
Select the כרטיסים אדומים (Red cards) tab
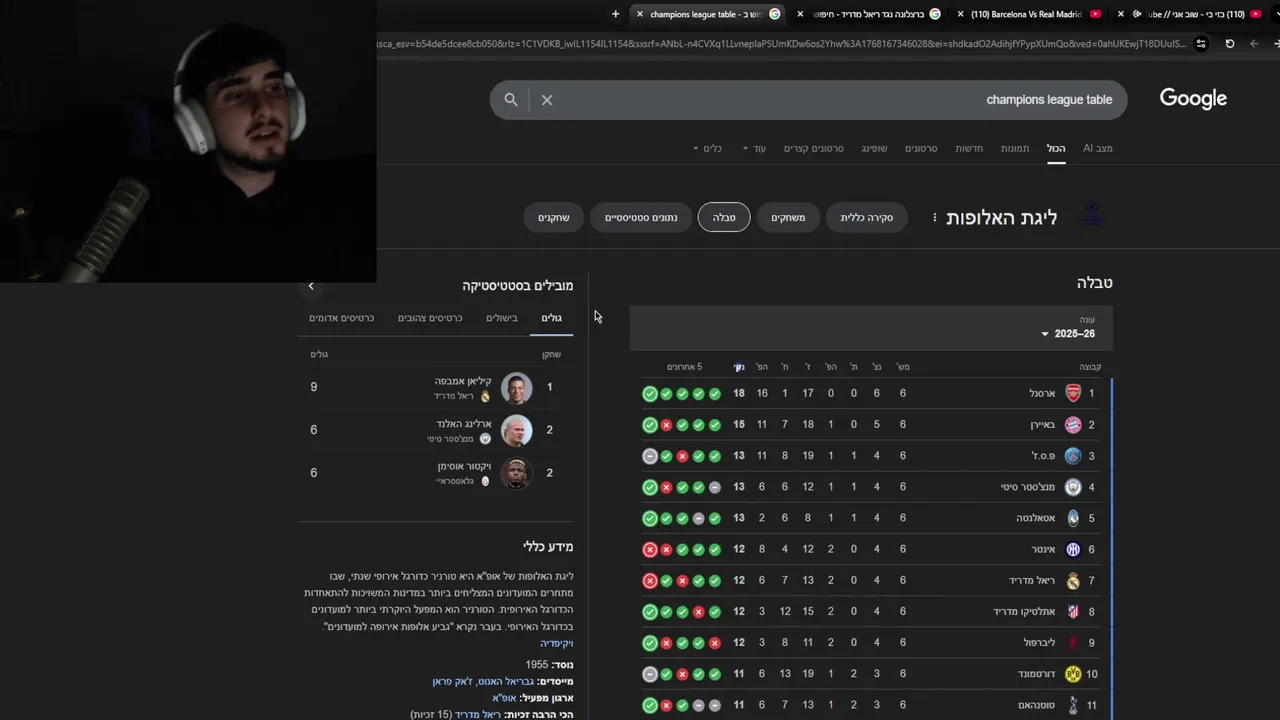[x=341, y=318]
